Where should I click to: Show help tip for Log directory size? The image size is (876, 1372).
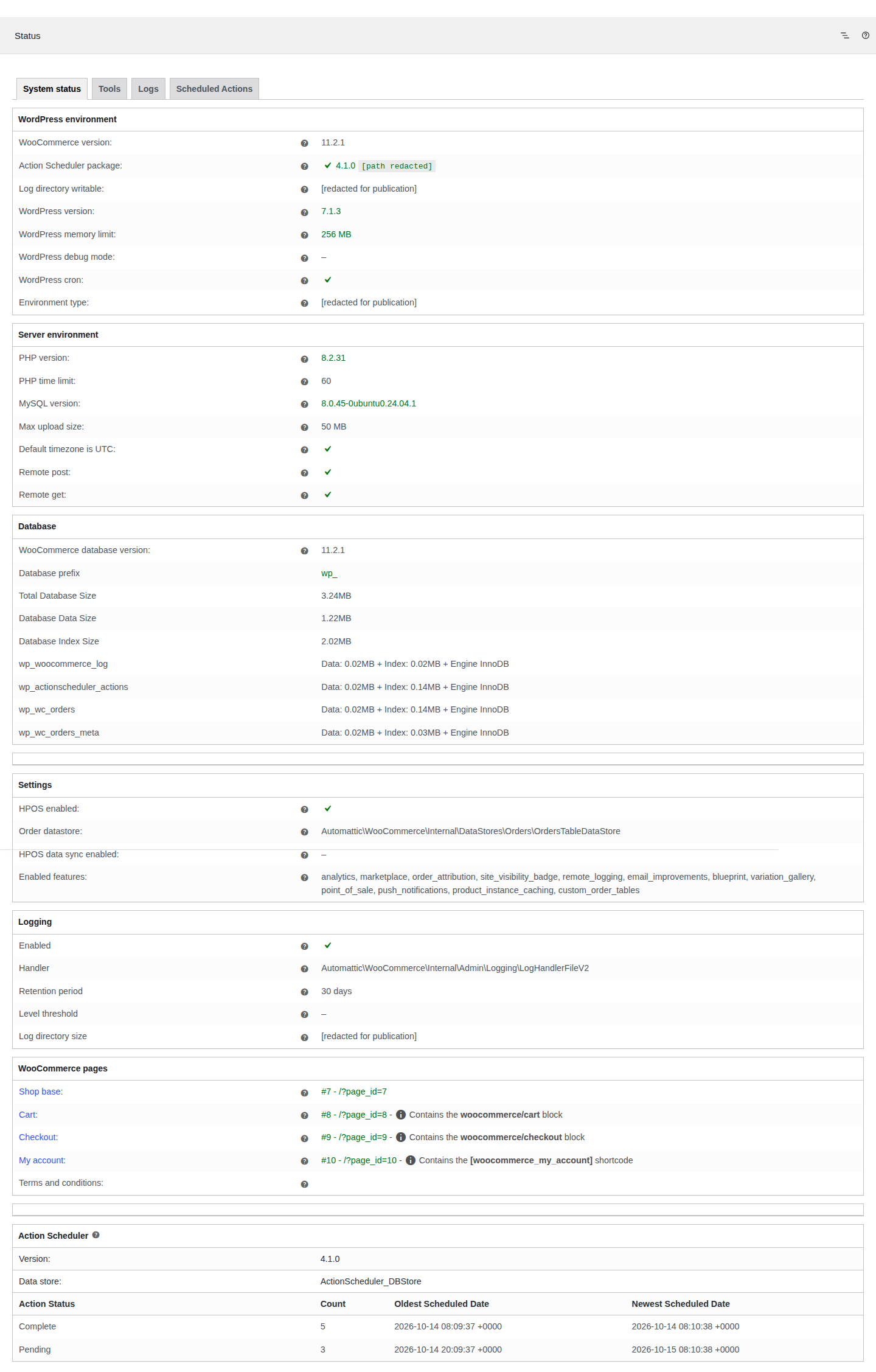point(304,1037)
